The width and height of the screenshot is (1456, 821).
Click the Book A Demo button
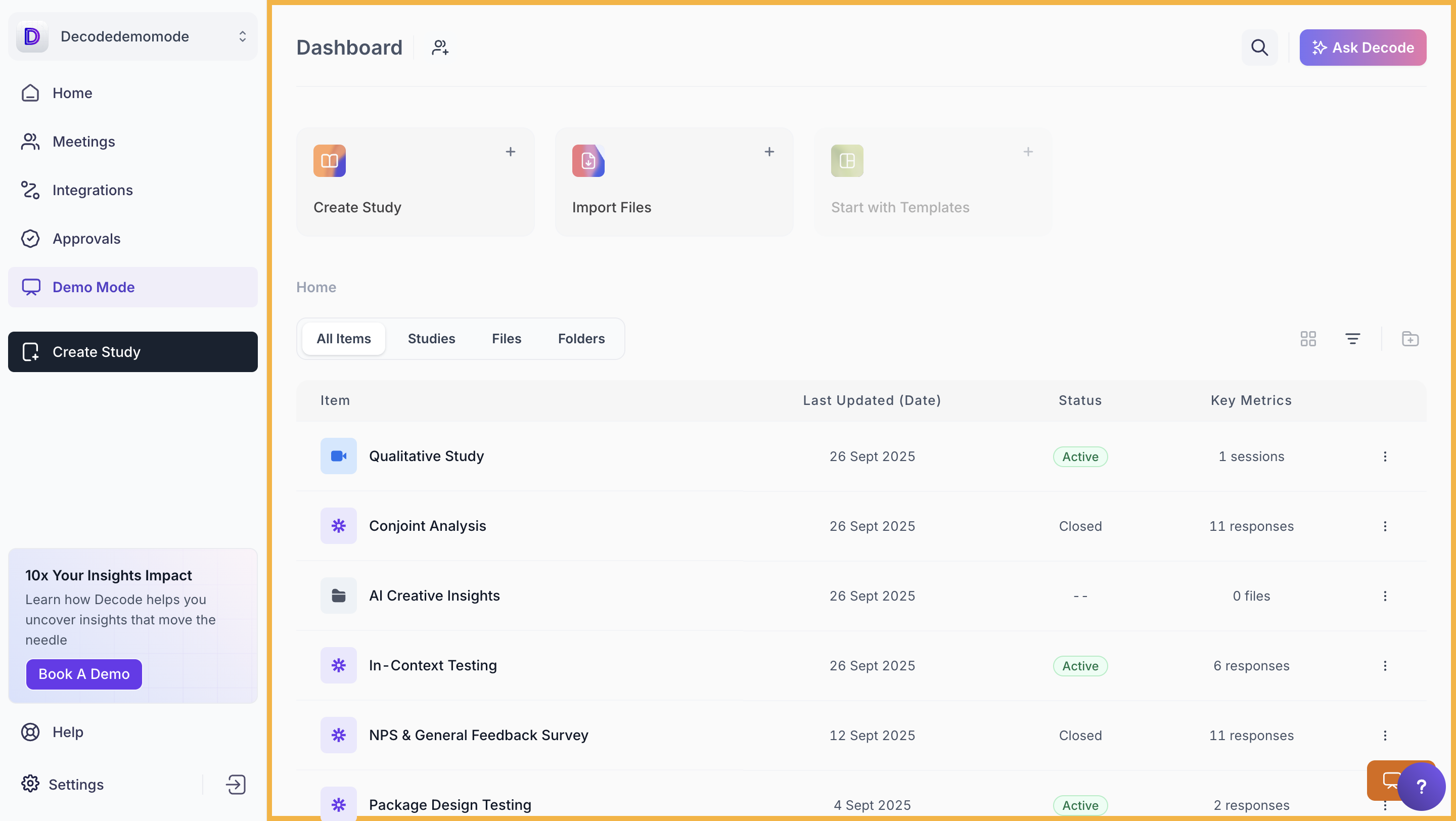pos(83,674)
